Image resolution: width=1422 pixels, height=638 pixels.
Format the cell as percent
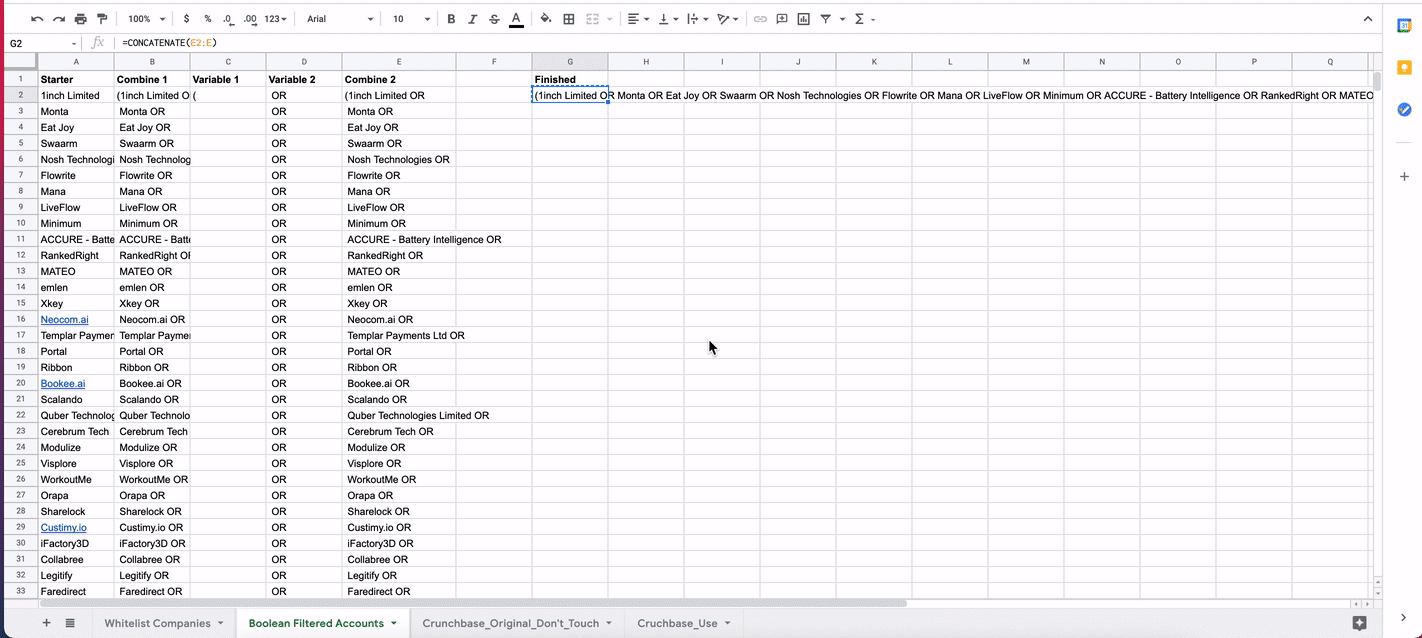(x=207, y=19)
